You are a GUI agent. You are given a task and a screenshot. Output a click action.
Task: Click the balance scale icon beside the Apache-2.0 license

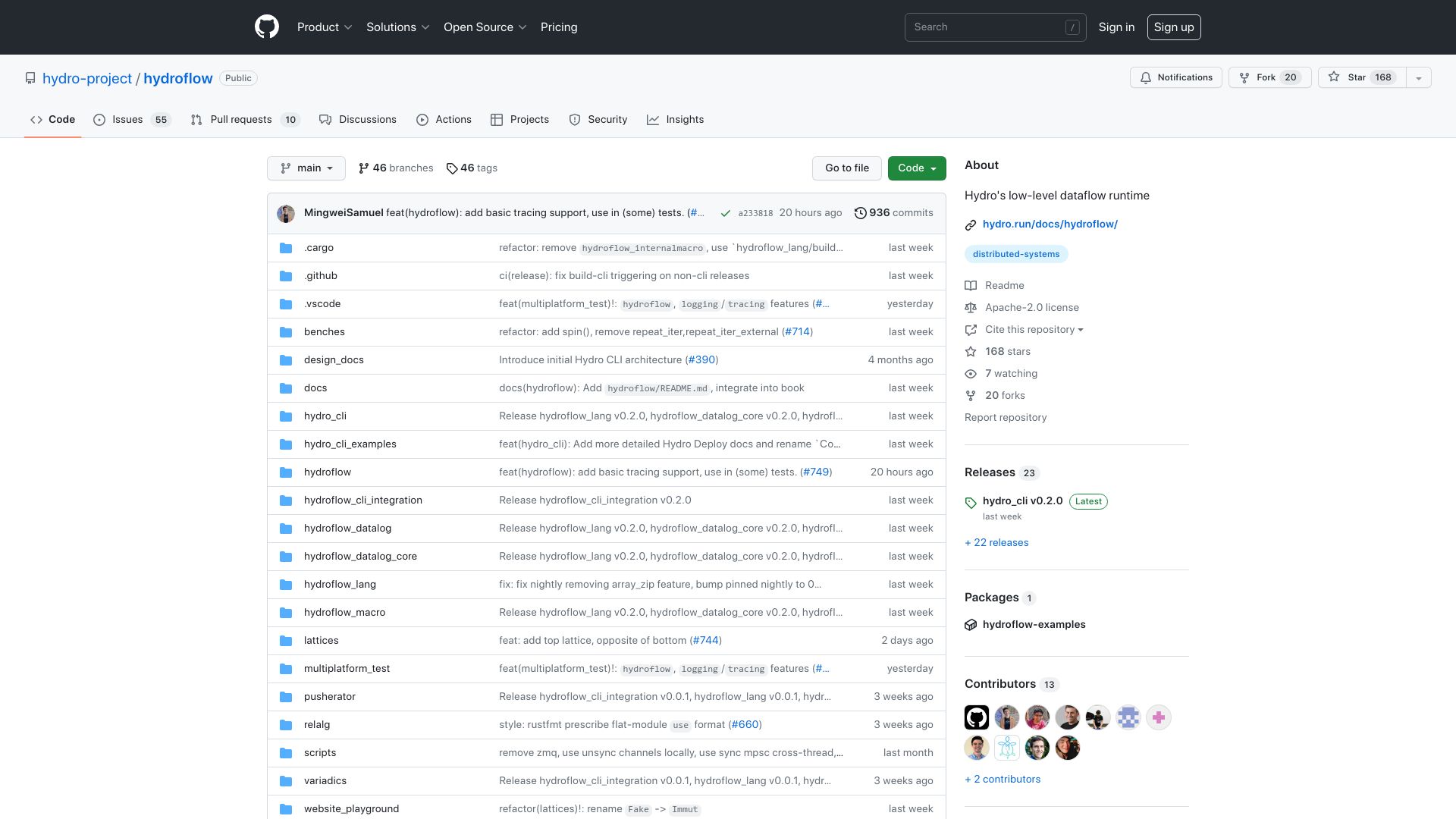[x=971, y=308]
